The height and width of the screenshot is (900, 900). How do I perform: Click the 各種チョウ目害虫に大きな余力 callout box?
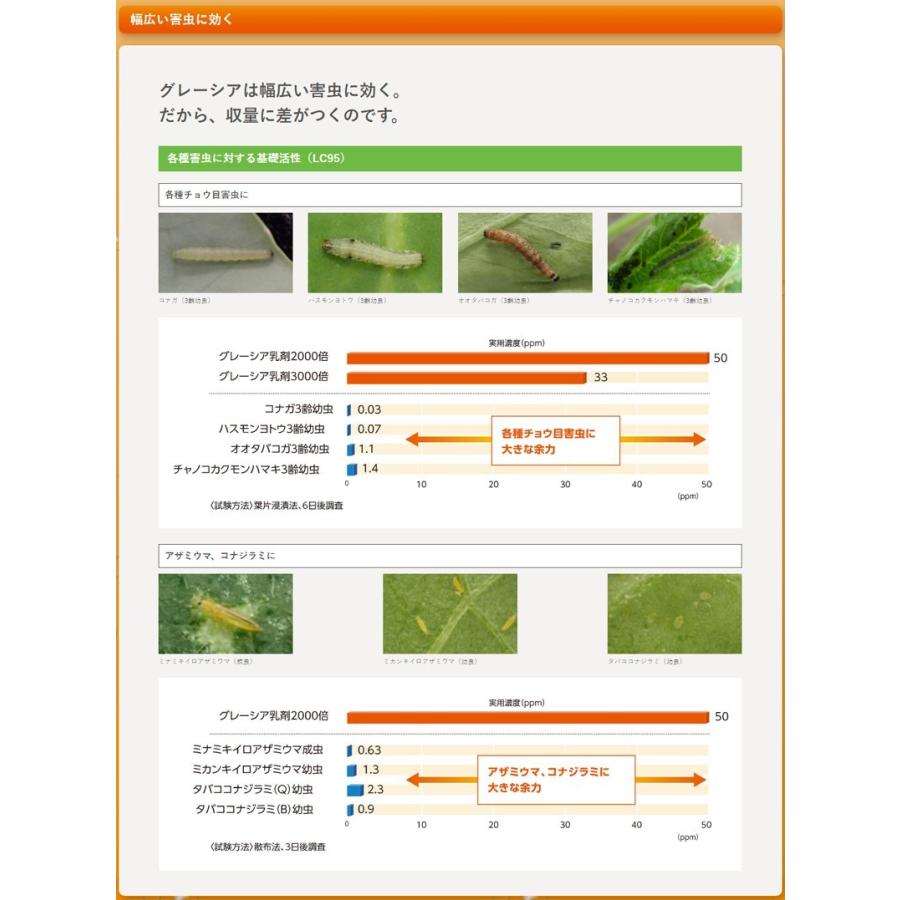(555, 441)
